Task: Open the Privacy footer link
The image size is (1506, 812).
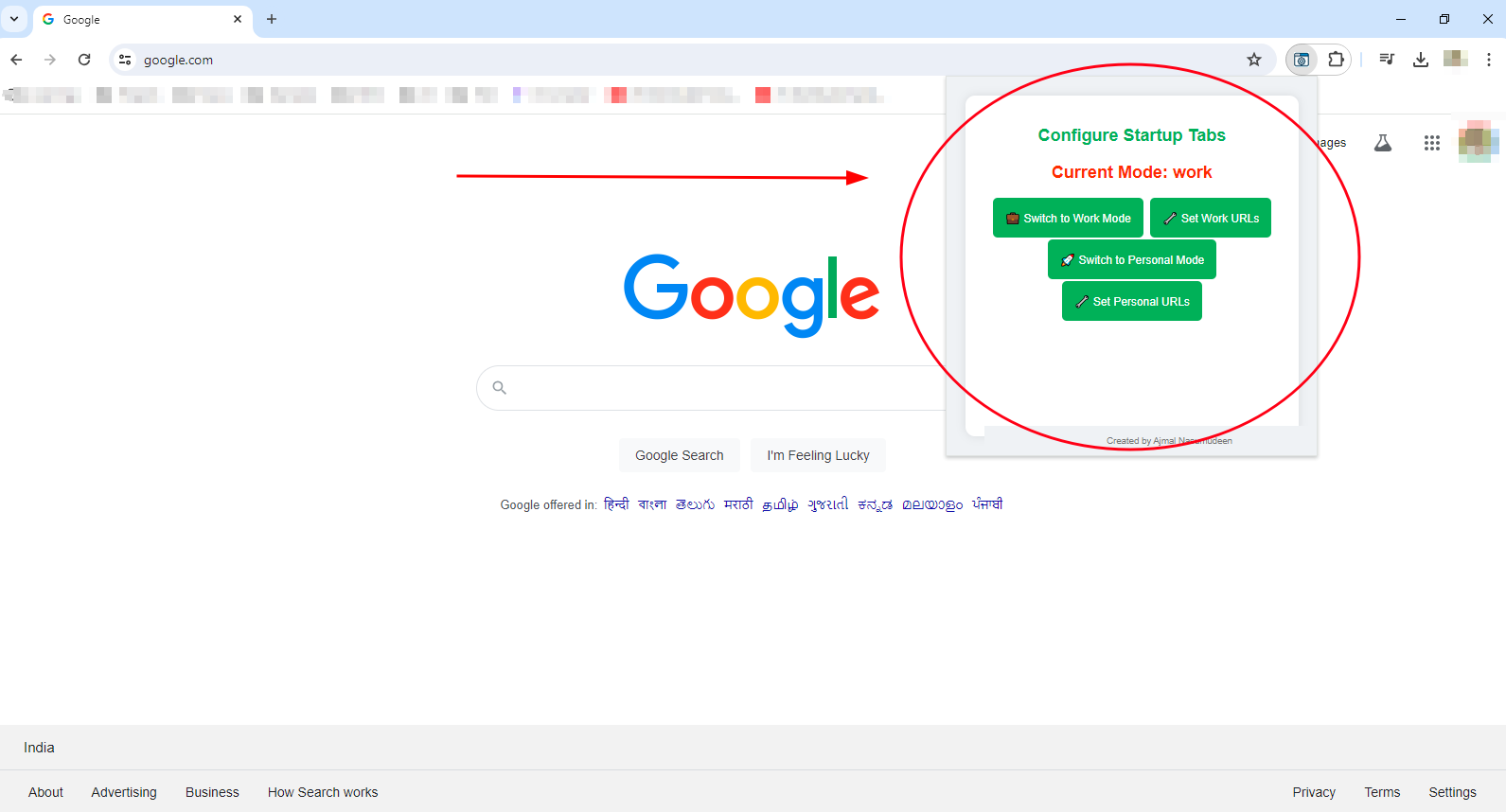Action: (x=1314, y=792)
